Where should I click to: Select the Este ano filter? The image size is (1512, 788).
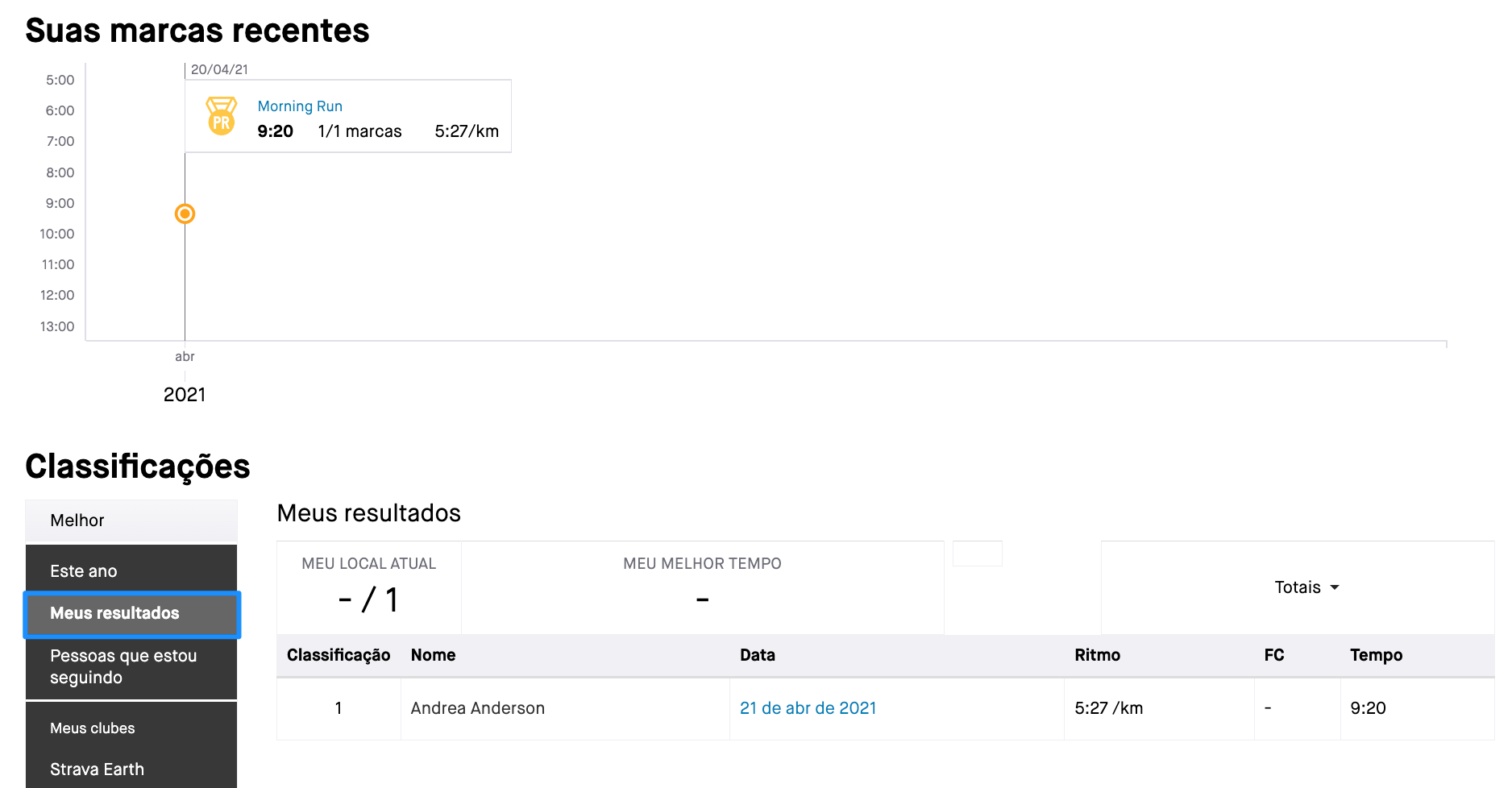[x=131, y=570]
